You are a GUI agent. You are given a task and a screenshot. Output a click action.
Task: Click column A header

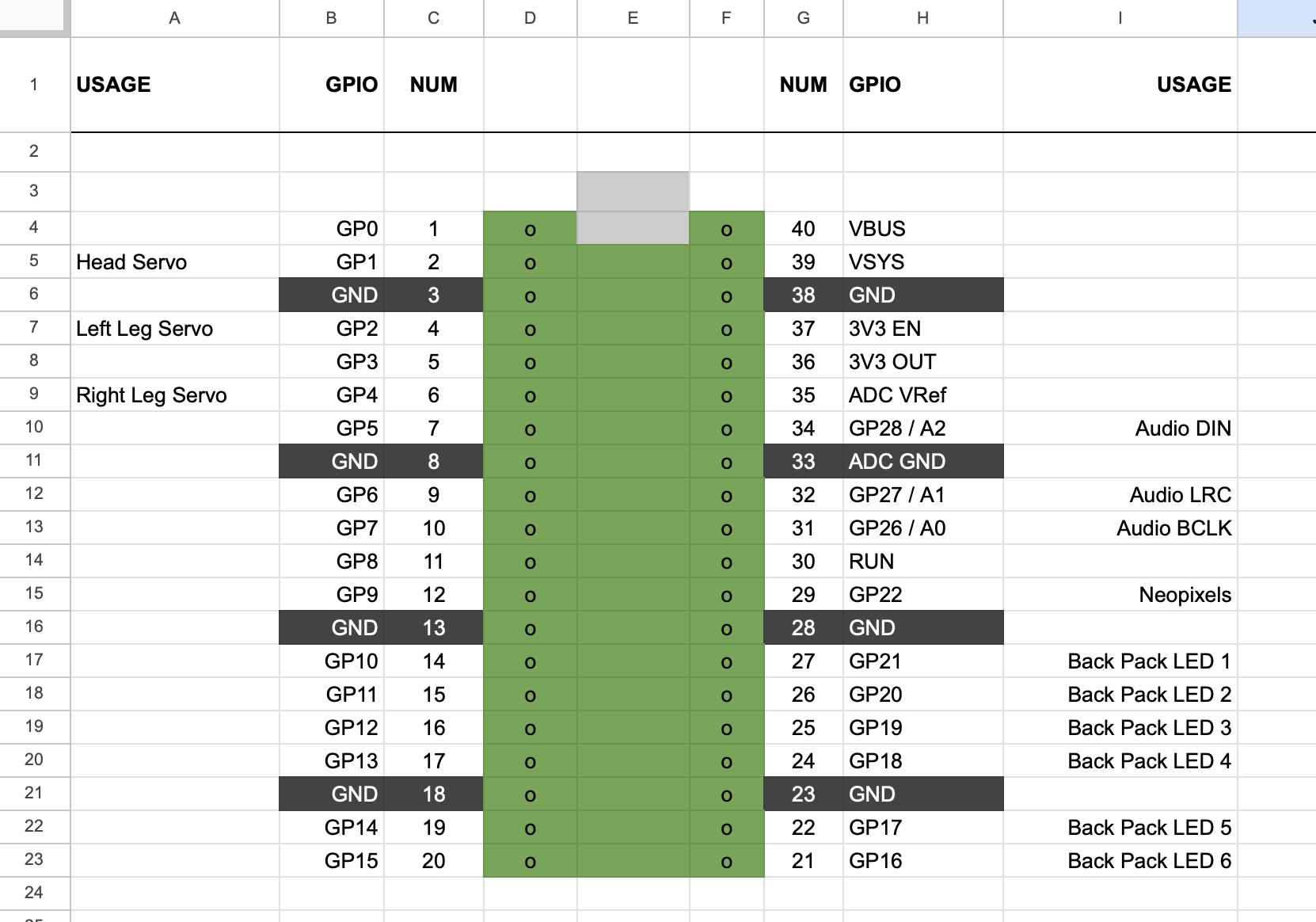(175, 18)
